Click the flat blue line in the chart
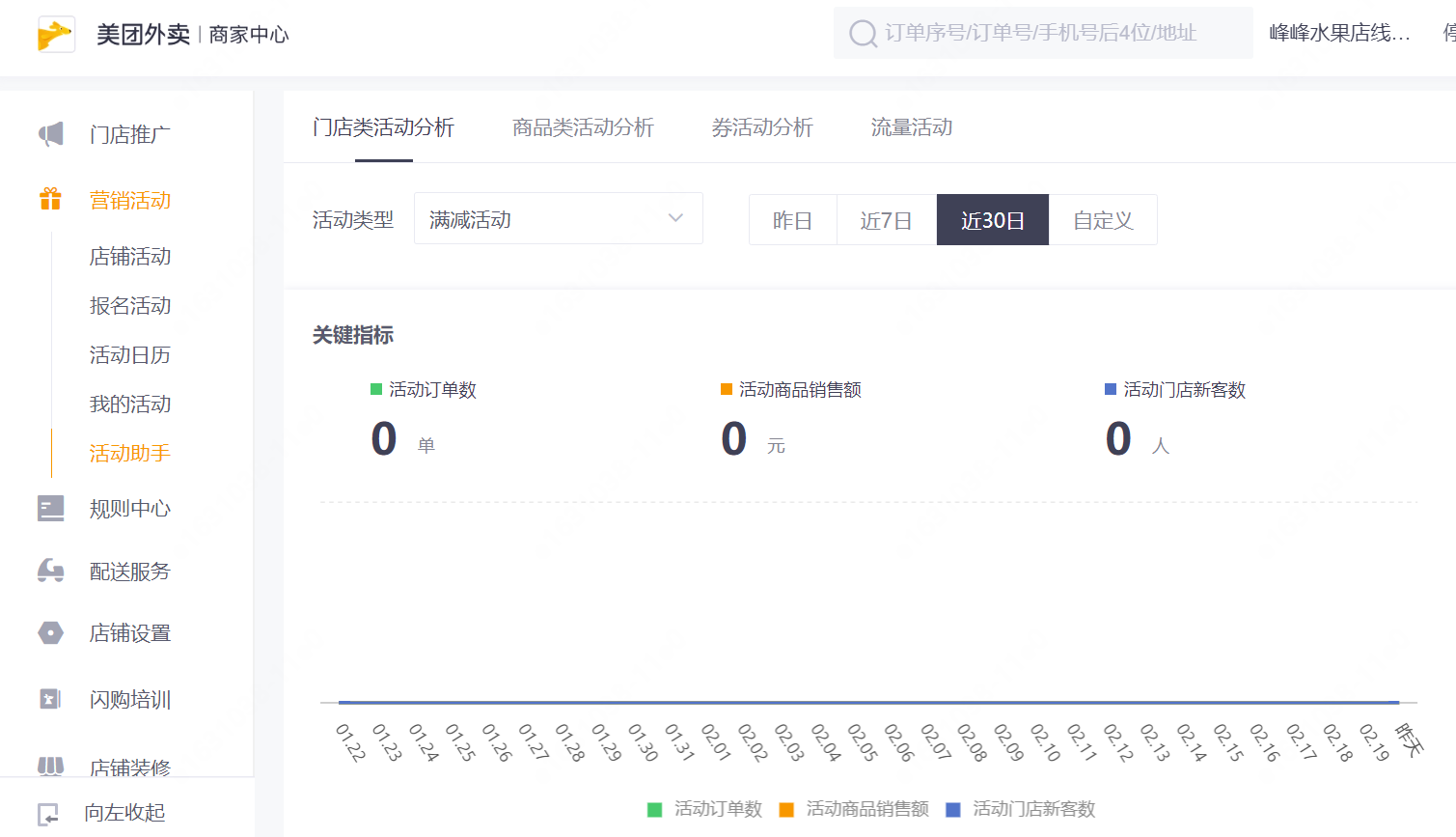Viewport: 1456px width, 837px height. coord(868,702)
